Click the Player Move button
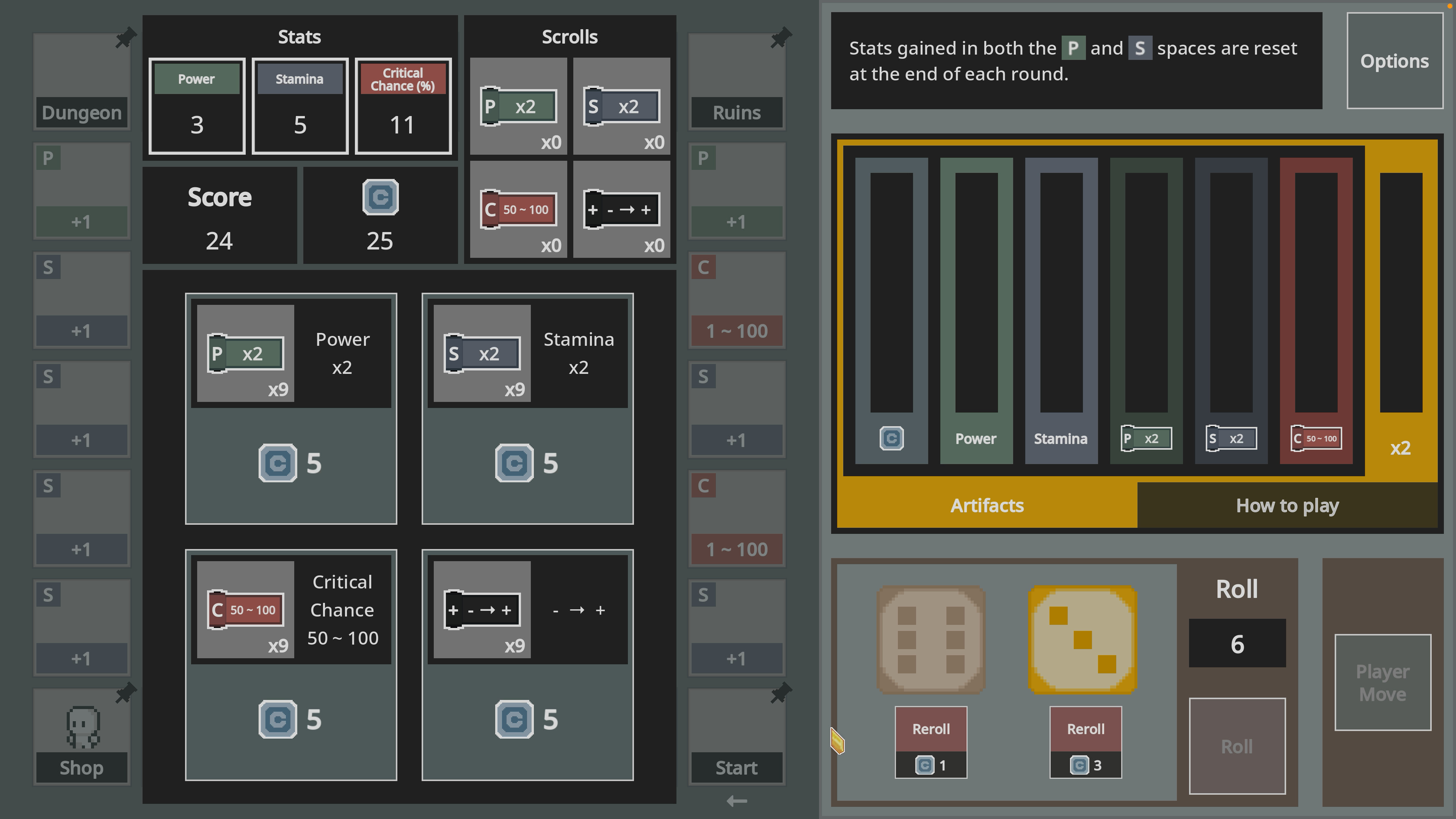The image size is (1456, 819). tap(1382, 683)
